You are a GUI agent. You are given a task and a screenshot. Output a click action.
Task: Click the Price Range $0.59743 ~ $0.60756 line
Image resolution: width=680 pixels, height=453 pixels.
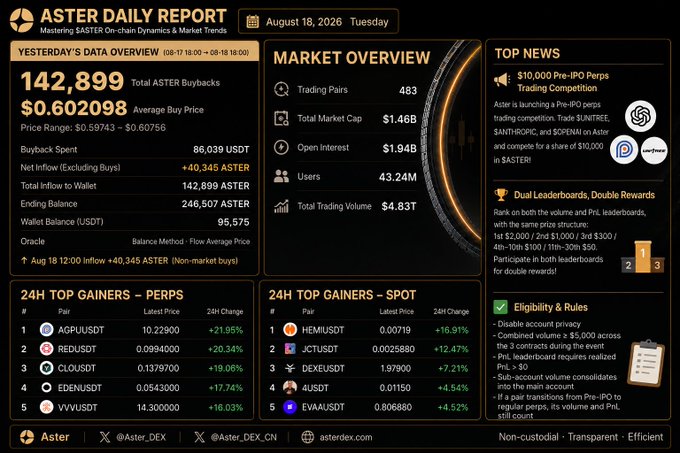tap(93, 127)
